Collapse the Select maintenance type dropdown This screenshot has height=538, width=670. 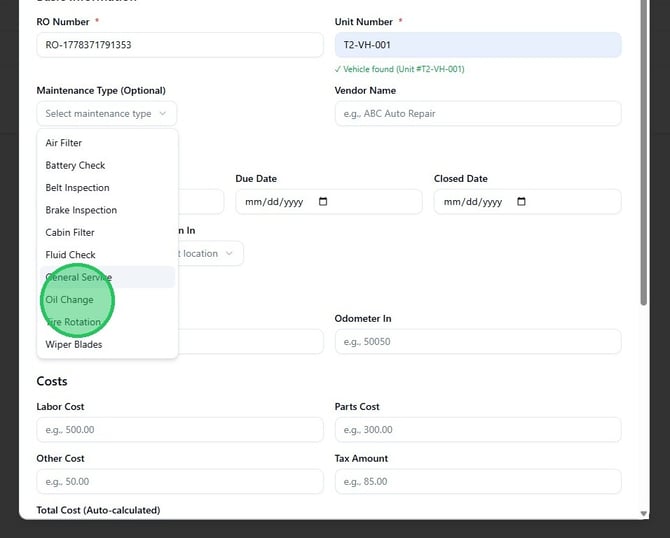coord(106,114)
